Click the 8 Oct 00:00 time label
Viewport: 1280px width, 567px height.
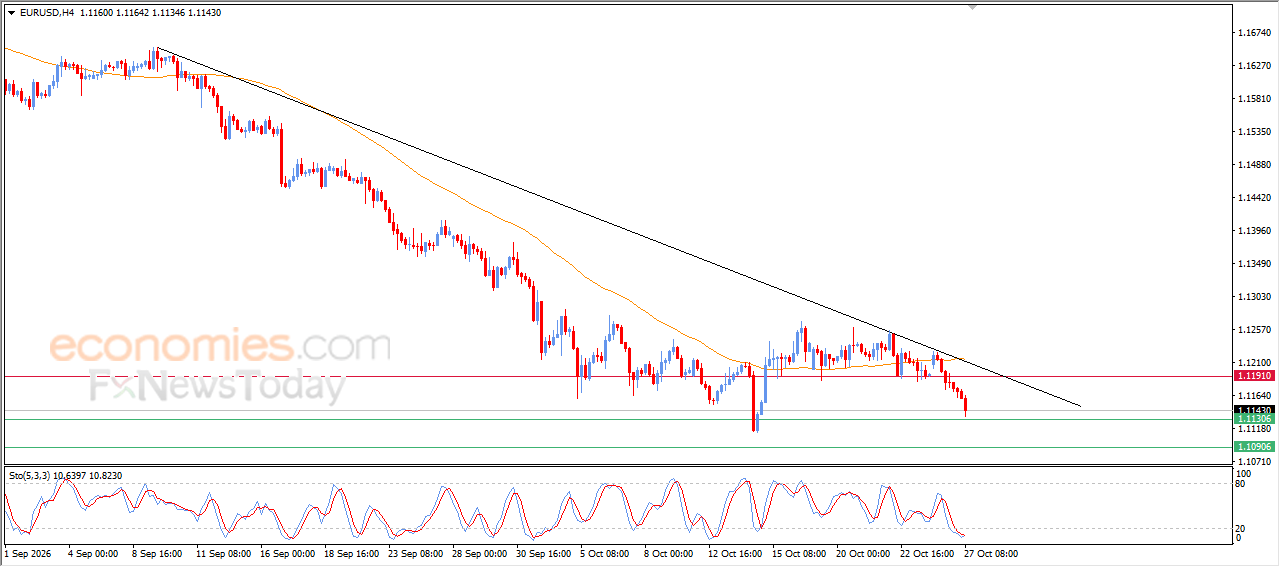[669, 553]
